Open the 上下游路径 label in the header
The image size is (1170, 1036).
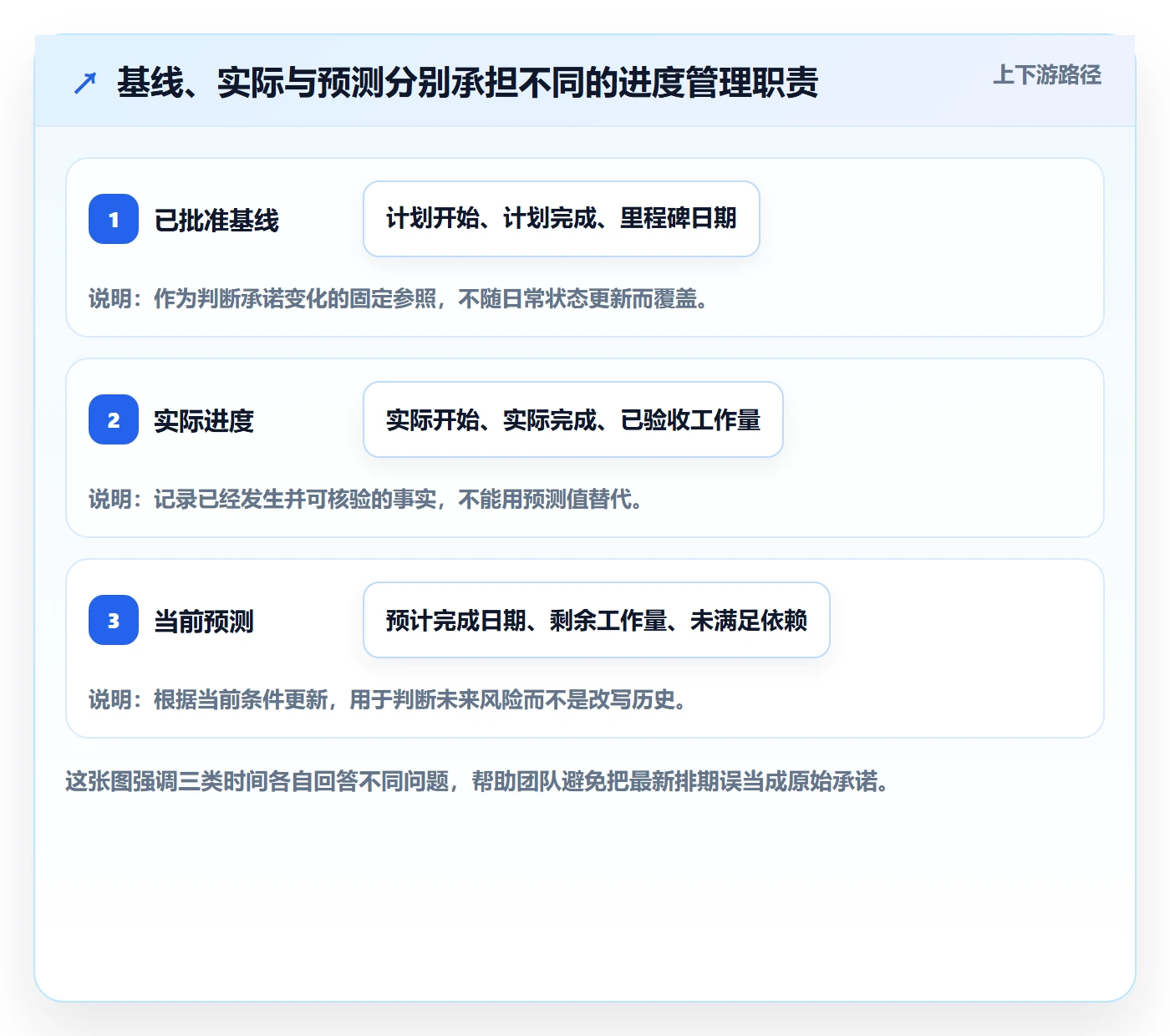click(1046, 75)
